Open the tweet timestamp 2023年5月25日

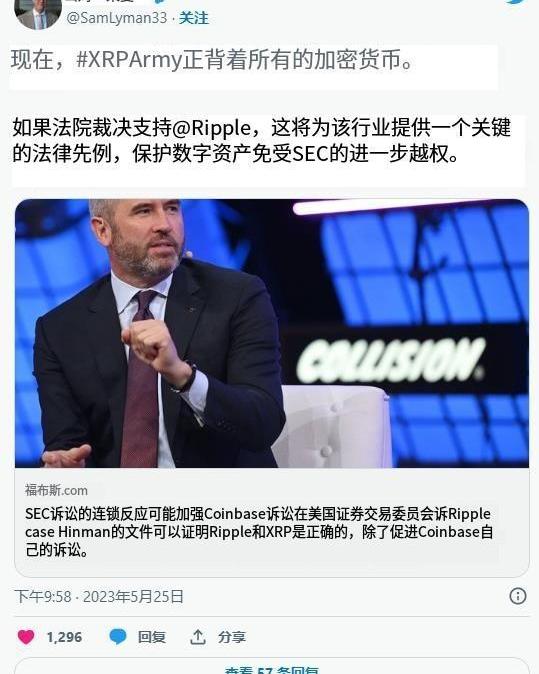point(133,597)
